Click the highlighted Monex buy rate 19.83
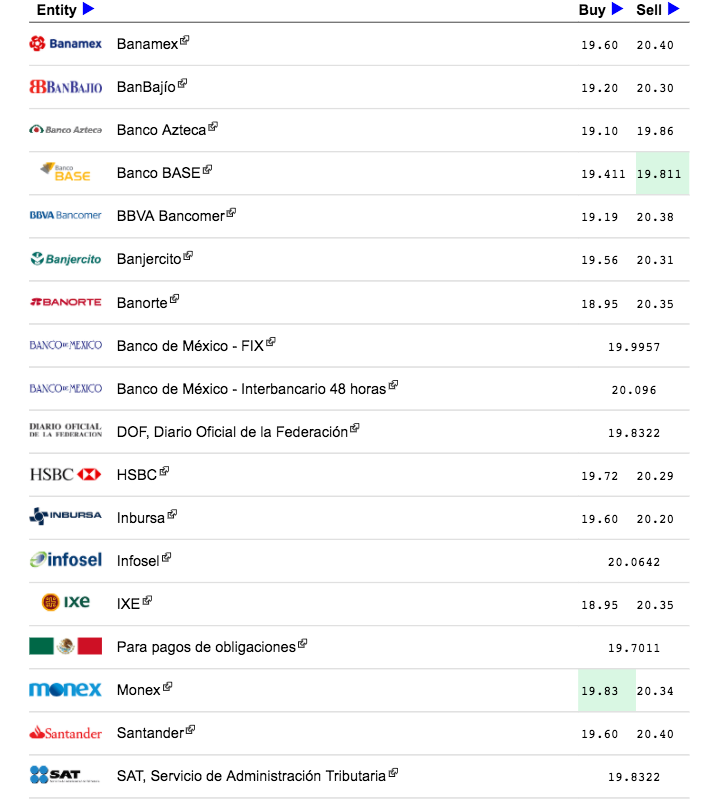 600,691
